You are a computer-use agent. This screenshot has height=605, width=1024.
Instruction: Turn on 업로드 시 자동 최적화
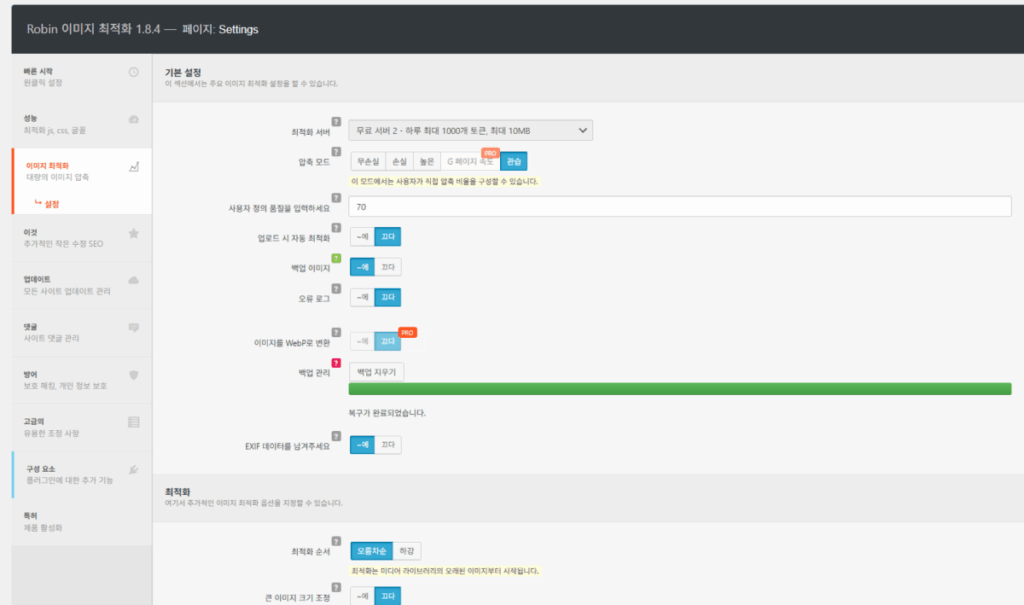[x=362, y=237]
